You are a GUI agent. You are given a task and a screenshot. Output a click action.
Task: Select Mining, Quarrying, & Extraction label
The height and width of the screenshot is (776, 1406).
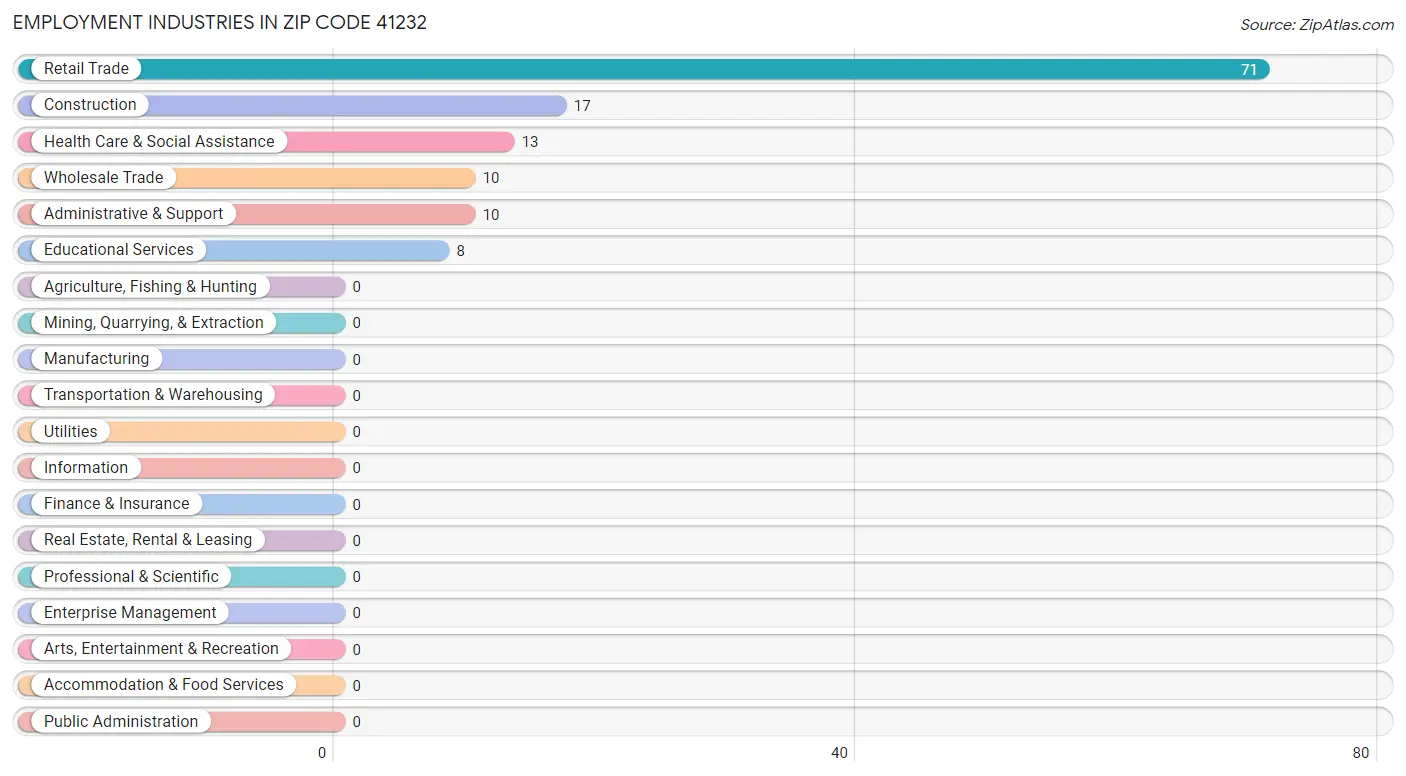(x=154, y=323)
